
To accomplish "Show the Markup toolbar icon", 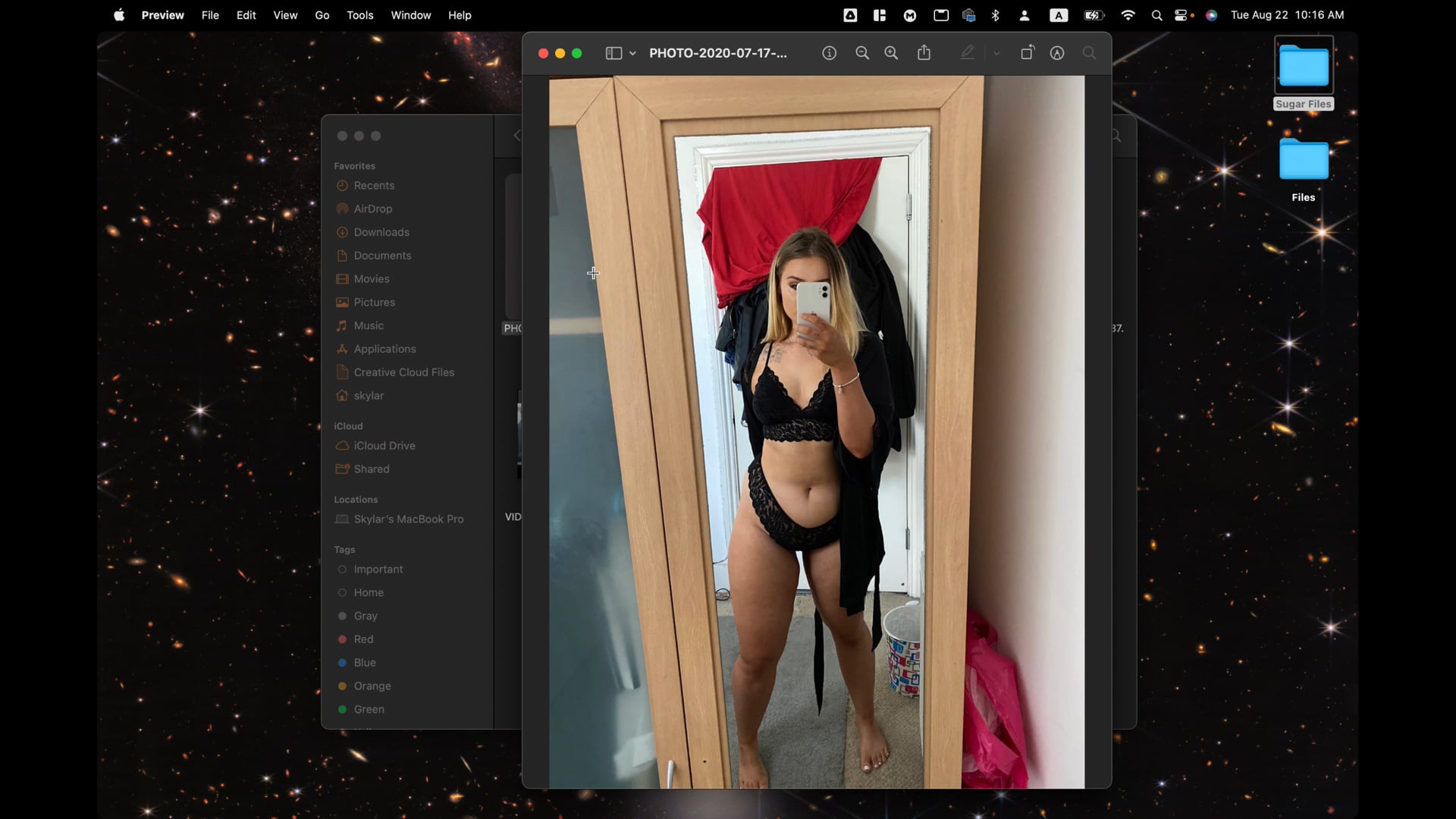I will click(x=1057, y=53).
